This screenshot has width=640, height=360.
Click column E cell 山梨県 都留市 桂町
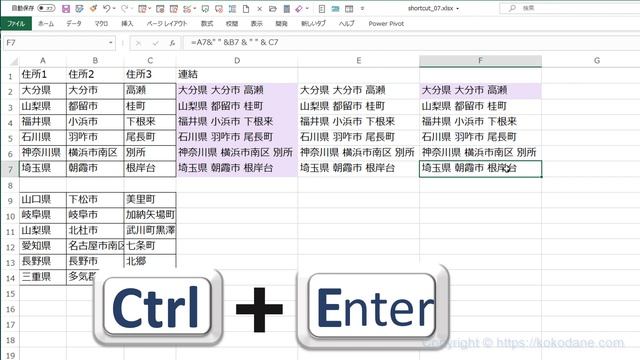click(x=358, y=106)
